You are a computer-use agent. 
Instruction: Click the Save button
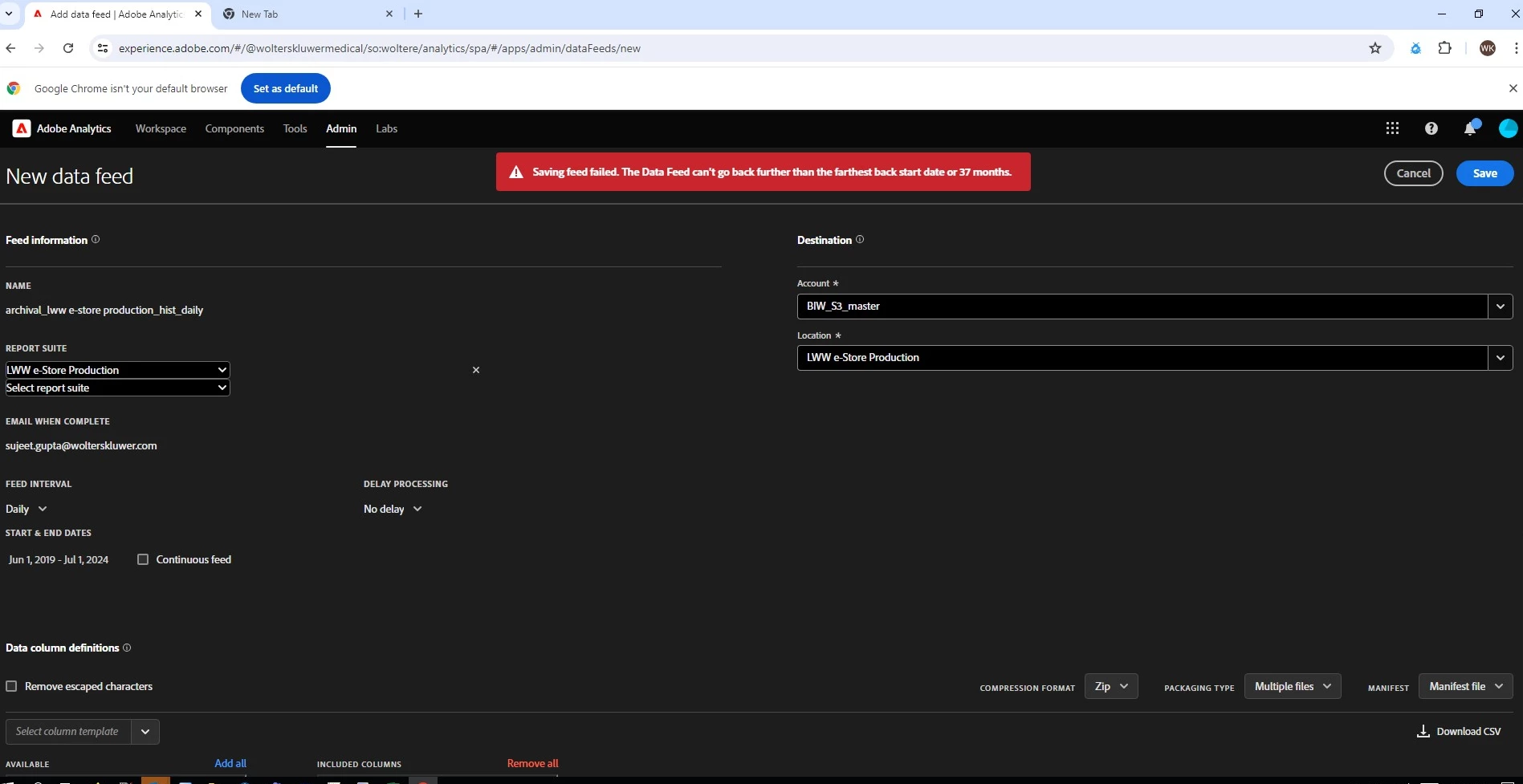pos(1484,173)
